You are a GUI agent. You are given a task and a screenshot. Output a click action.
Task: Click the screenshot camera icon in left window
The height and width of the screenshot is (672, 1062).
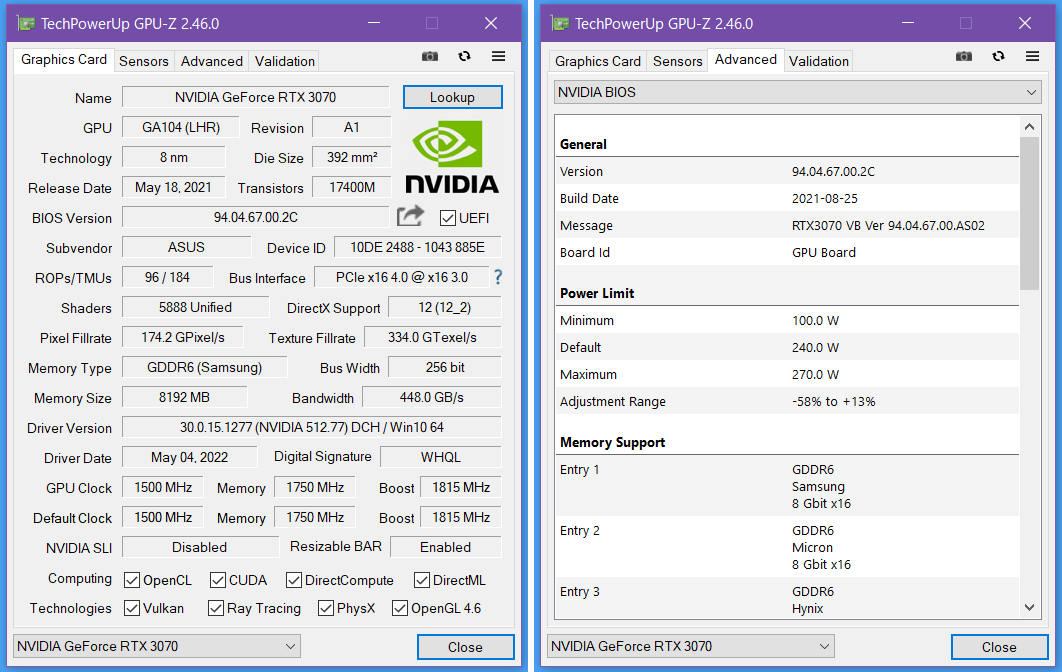(x=430, y=56)
